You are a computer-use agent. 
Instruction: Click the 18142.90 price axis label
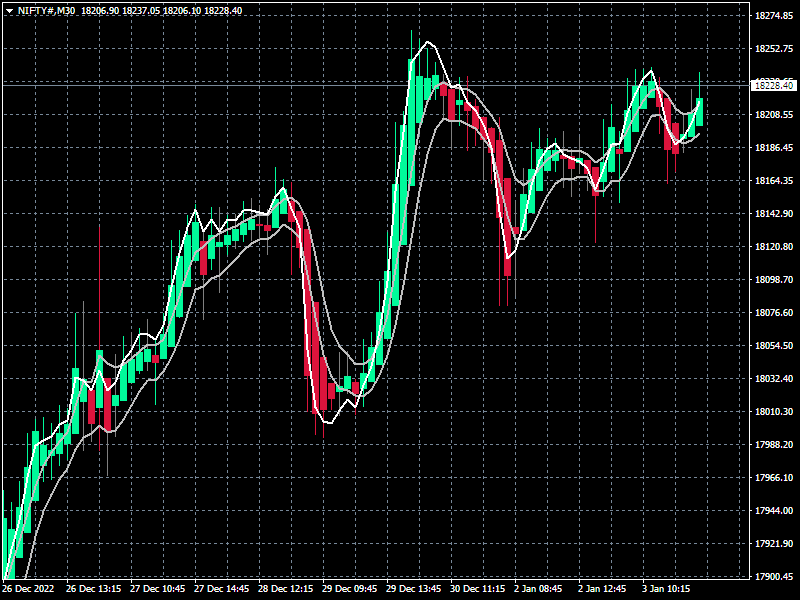coord(773,214)
